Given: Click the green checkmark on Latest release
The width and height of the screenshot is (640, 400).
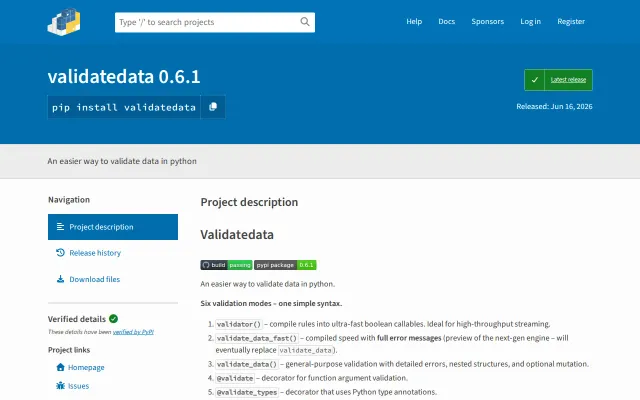Looking at the screenshot, I should pos(534,80).
